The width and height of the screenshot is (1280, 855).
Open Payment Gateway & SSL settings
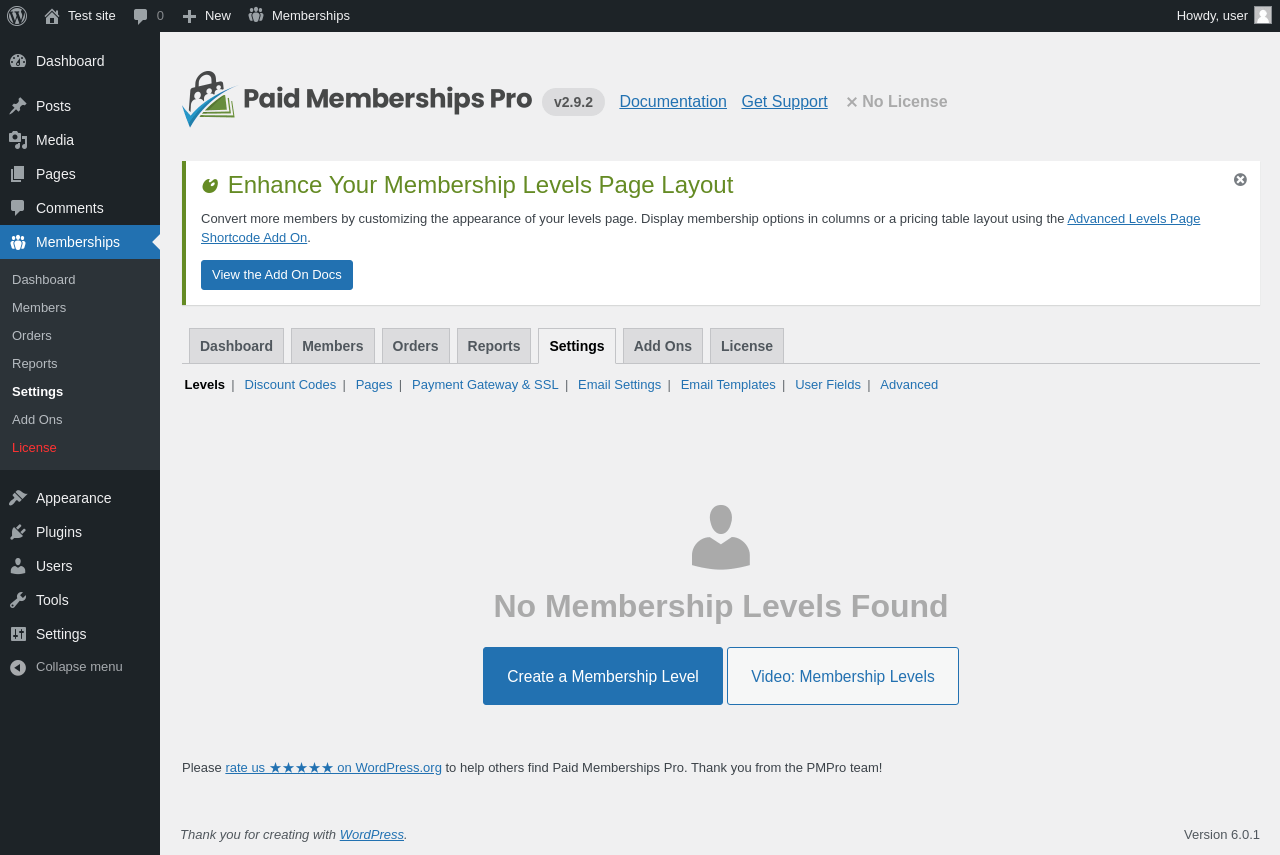coord(485,384)
